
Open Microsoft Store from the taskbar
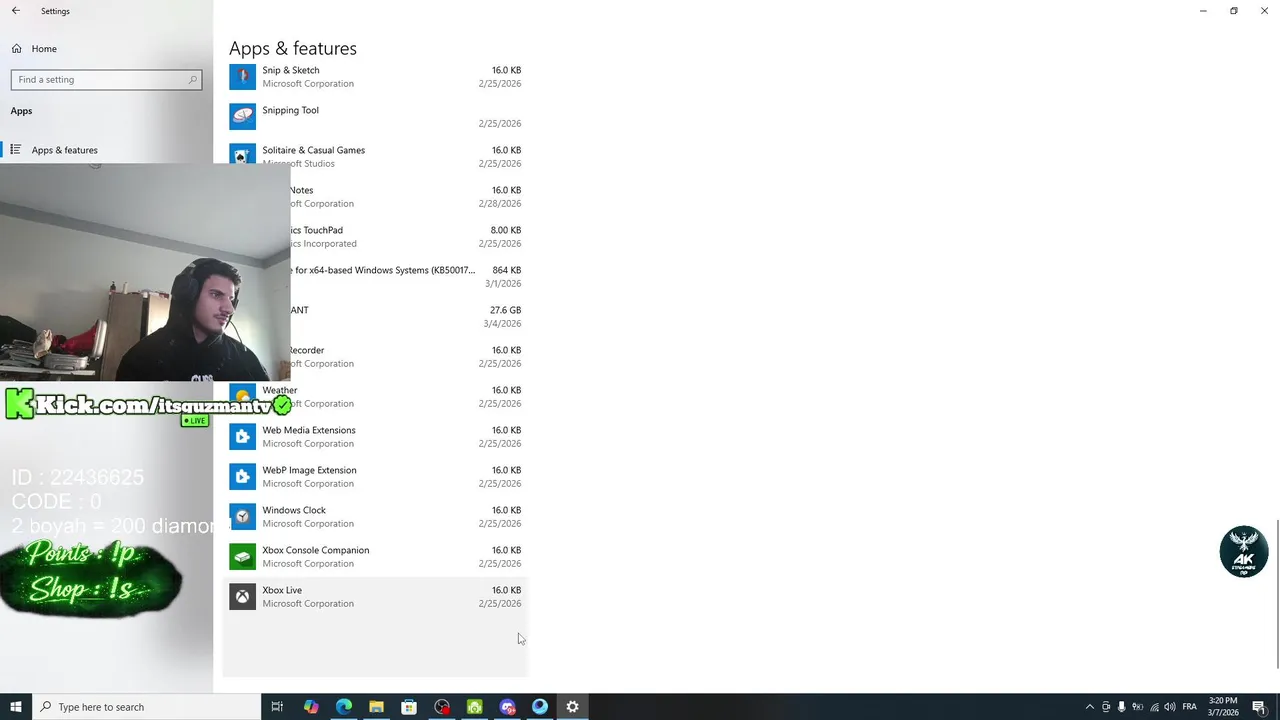(409, 707)
